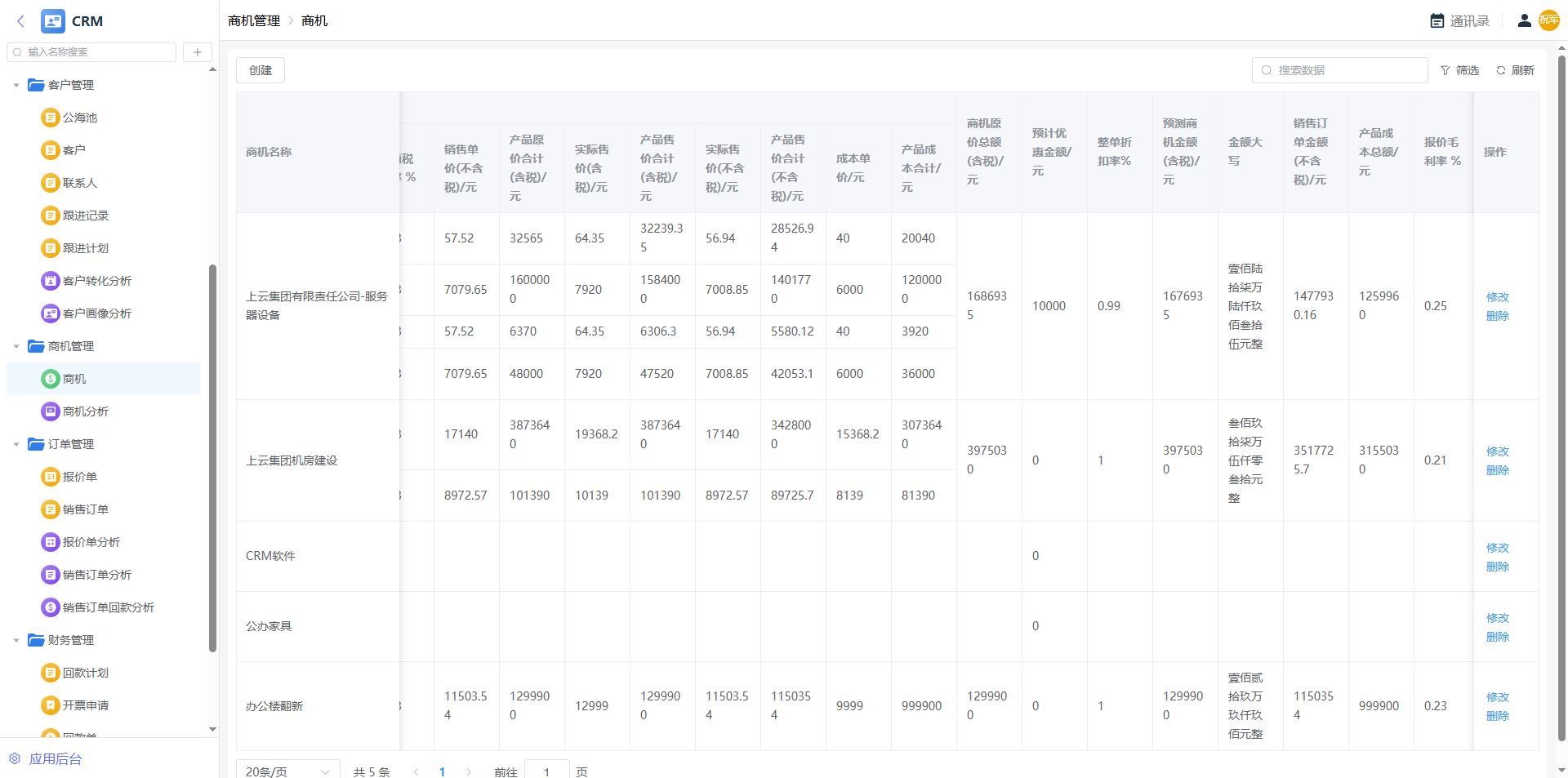
Task: Open the 通讯录 address book
Action: (x=1460, y=21)
